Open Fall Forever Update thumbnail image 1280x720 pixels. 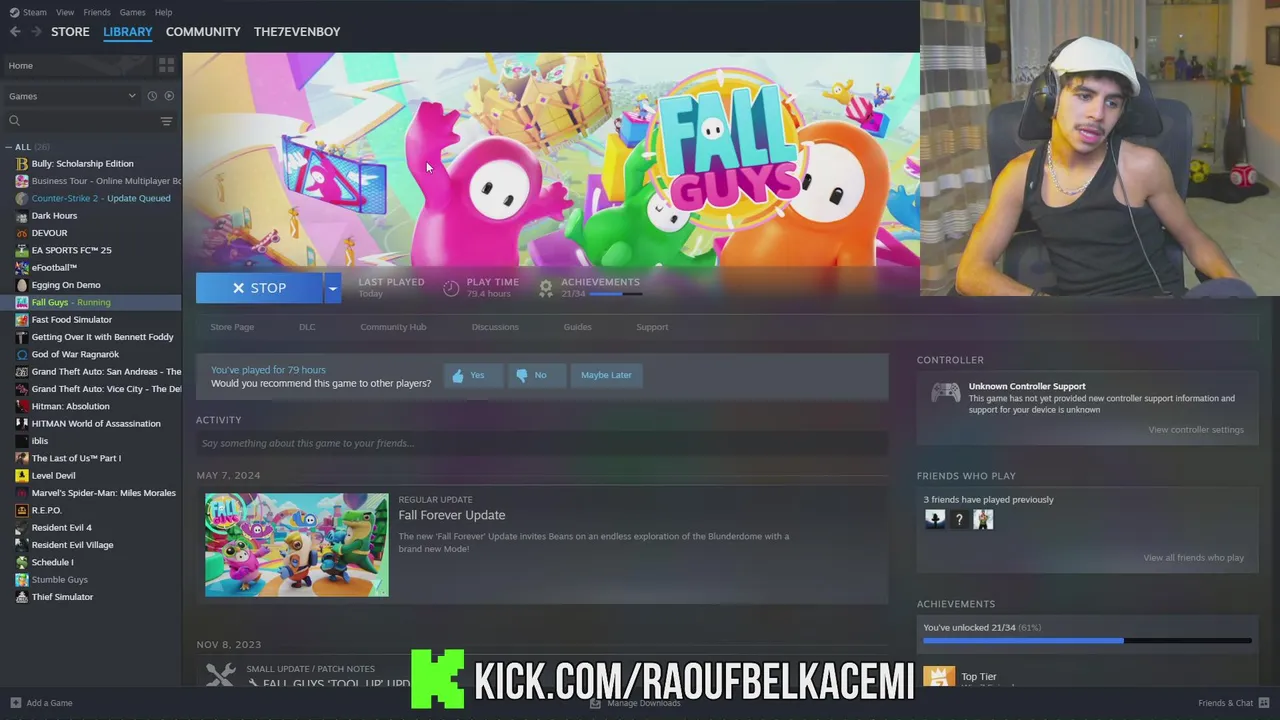pos(296,545)
